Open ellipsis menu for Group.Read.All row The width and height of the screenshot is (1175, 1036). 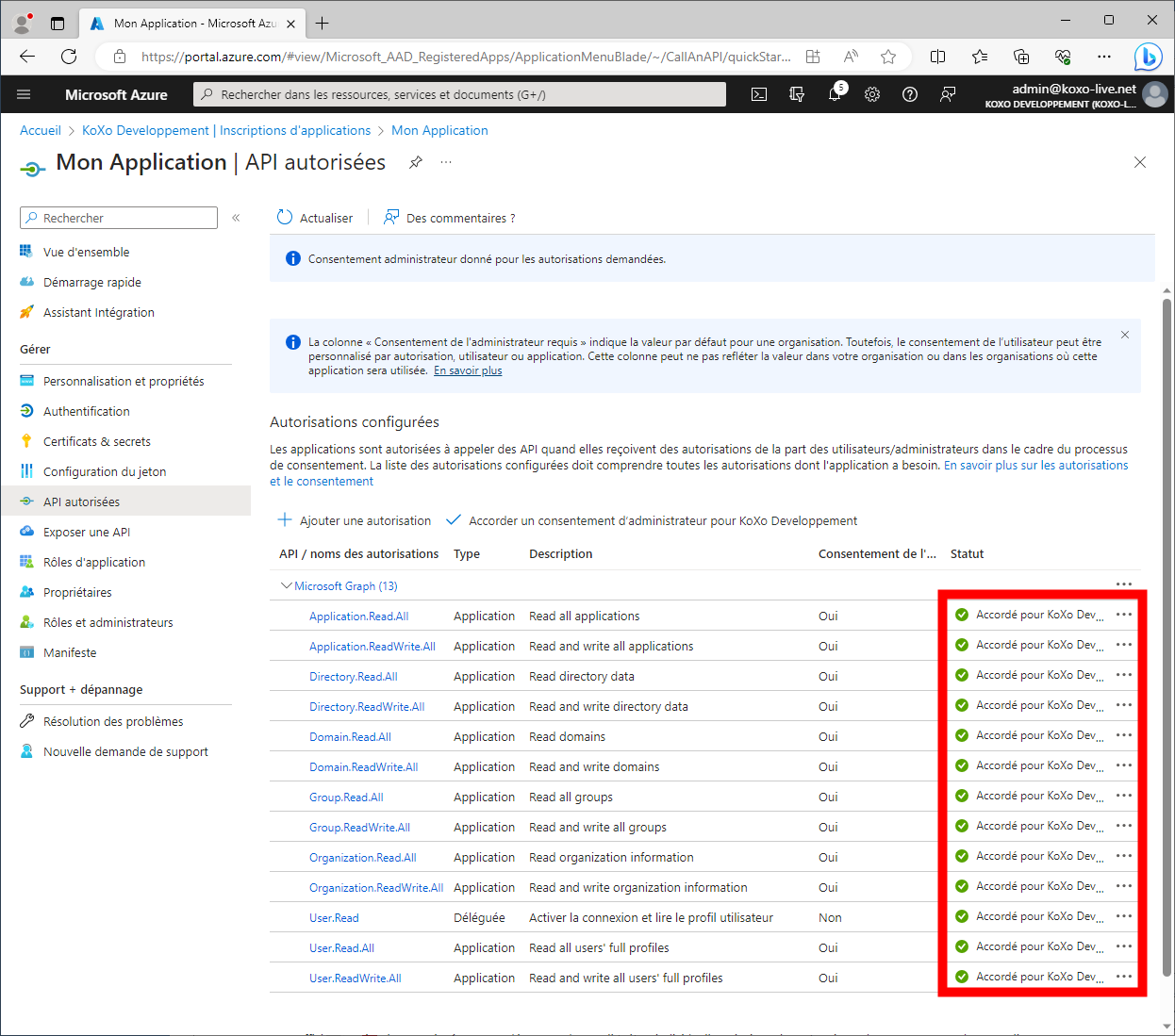[x=1124, y=796]
